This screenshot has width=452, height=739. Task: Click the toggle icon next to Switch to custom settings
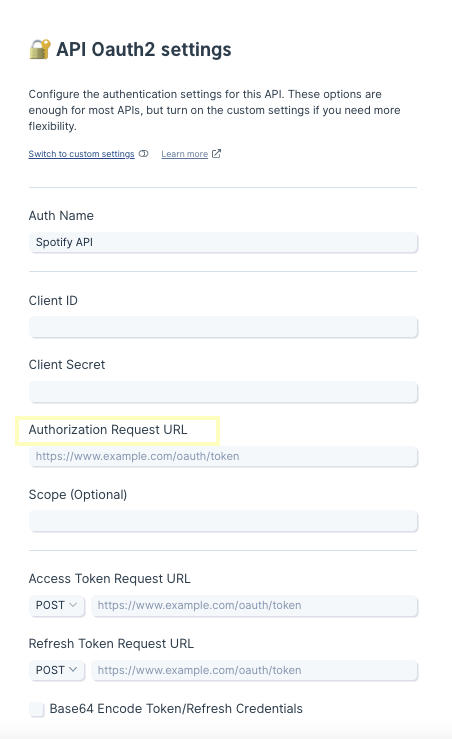point(144,154)
